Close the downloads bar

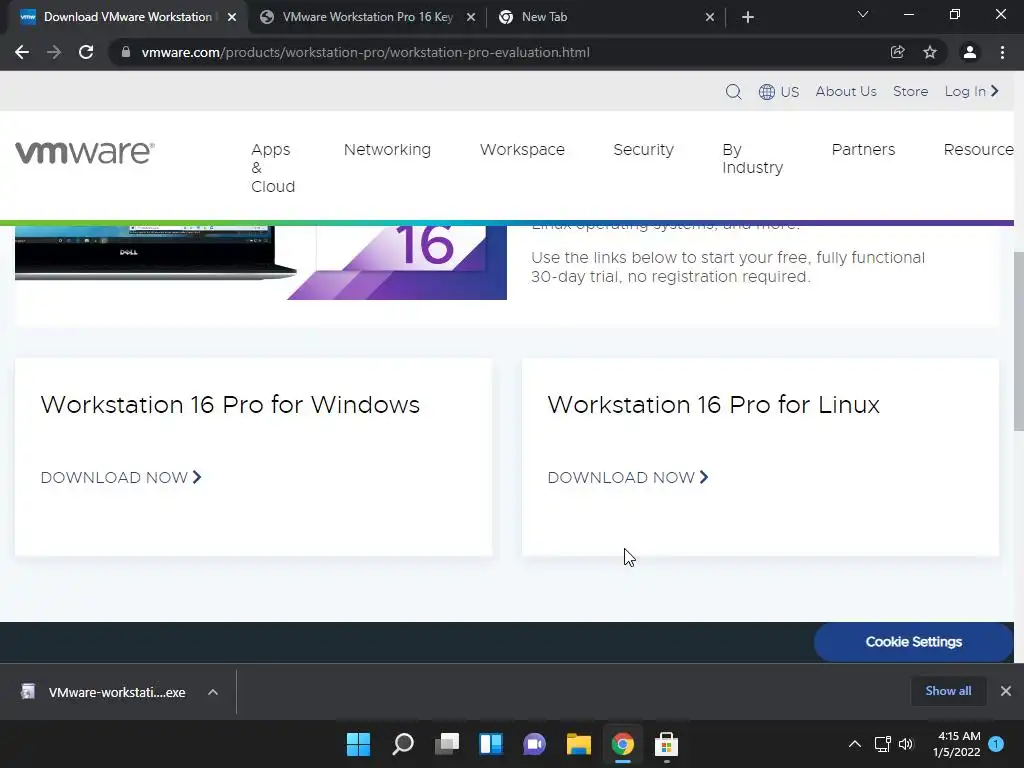(1006, 691)
